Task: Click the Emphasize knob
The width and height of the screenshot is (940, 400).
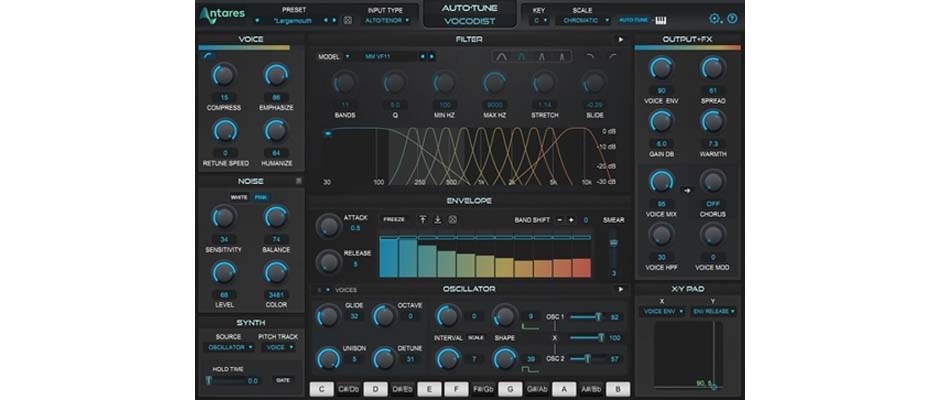Action: tap(276, 76)
